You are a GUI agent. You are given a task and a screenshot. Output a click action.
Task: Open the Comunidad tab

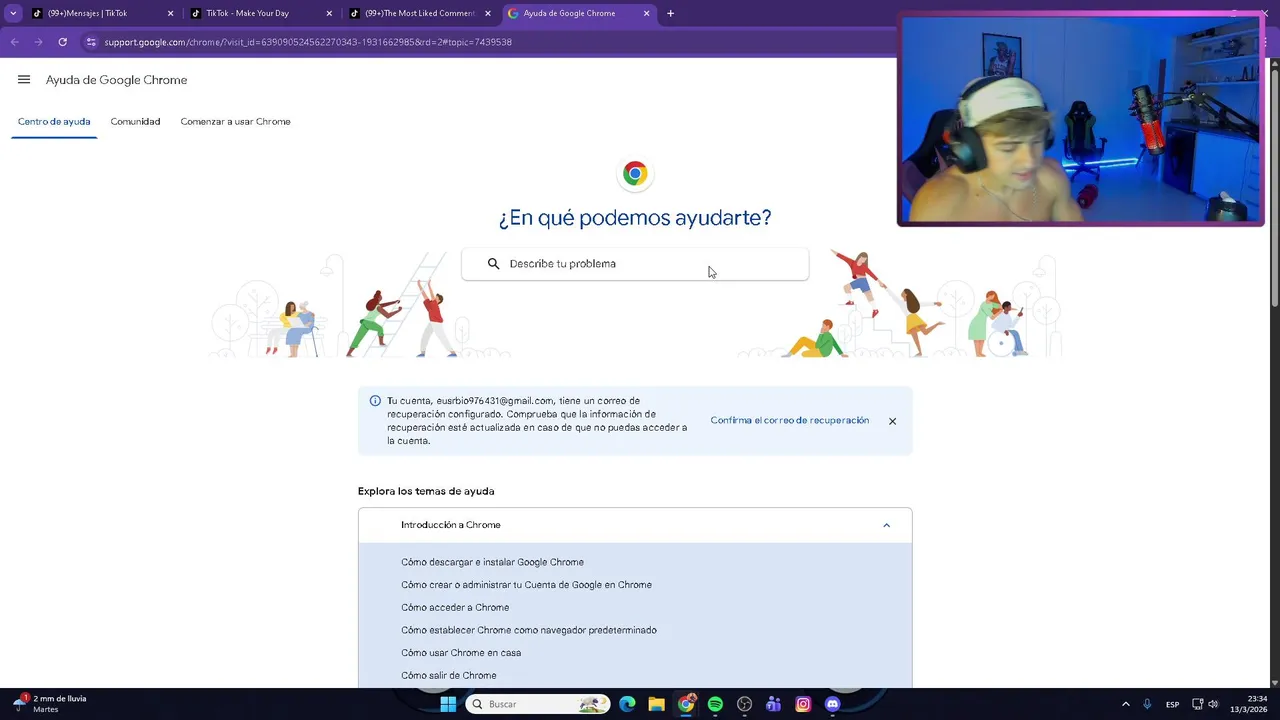click(135, 122)
